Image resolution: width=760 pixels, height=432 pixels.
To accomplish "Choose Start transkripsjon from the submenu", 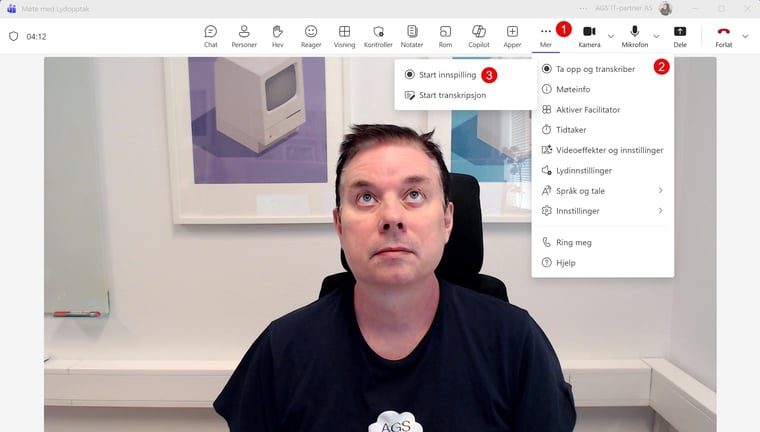I will point(452,95).
